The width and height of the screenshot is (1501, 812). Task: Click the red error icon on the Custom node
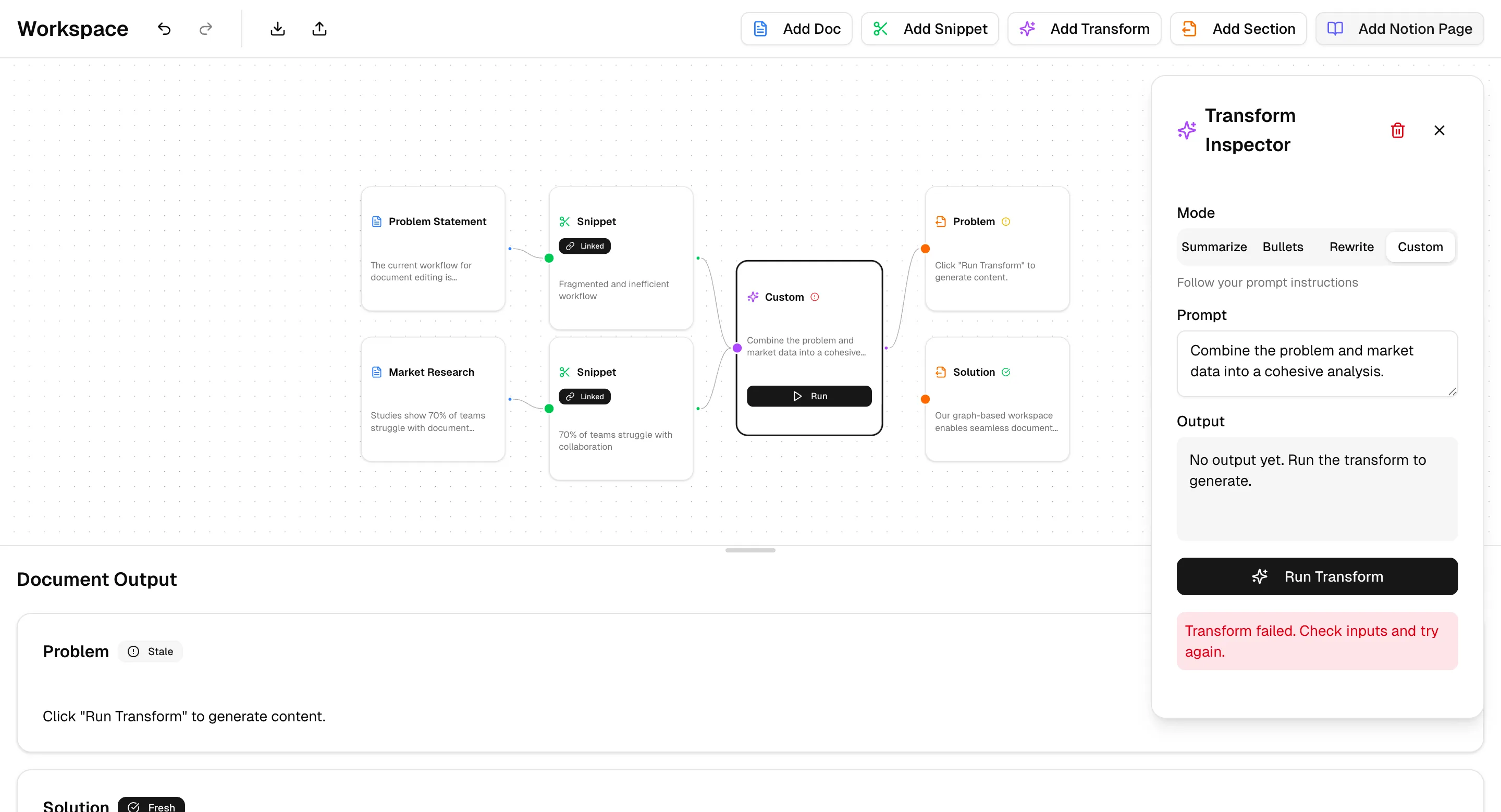tap(815, 297)
